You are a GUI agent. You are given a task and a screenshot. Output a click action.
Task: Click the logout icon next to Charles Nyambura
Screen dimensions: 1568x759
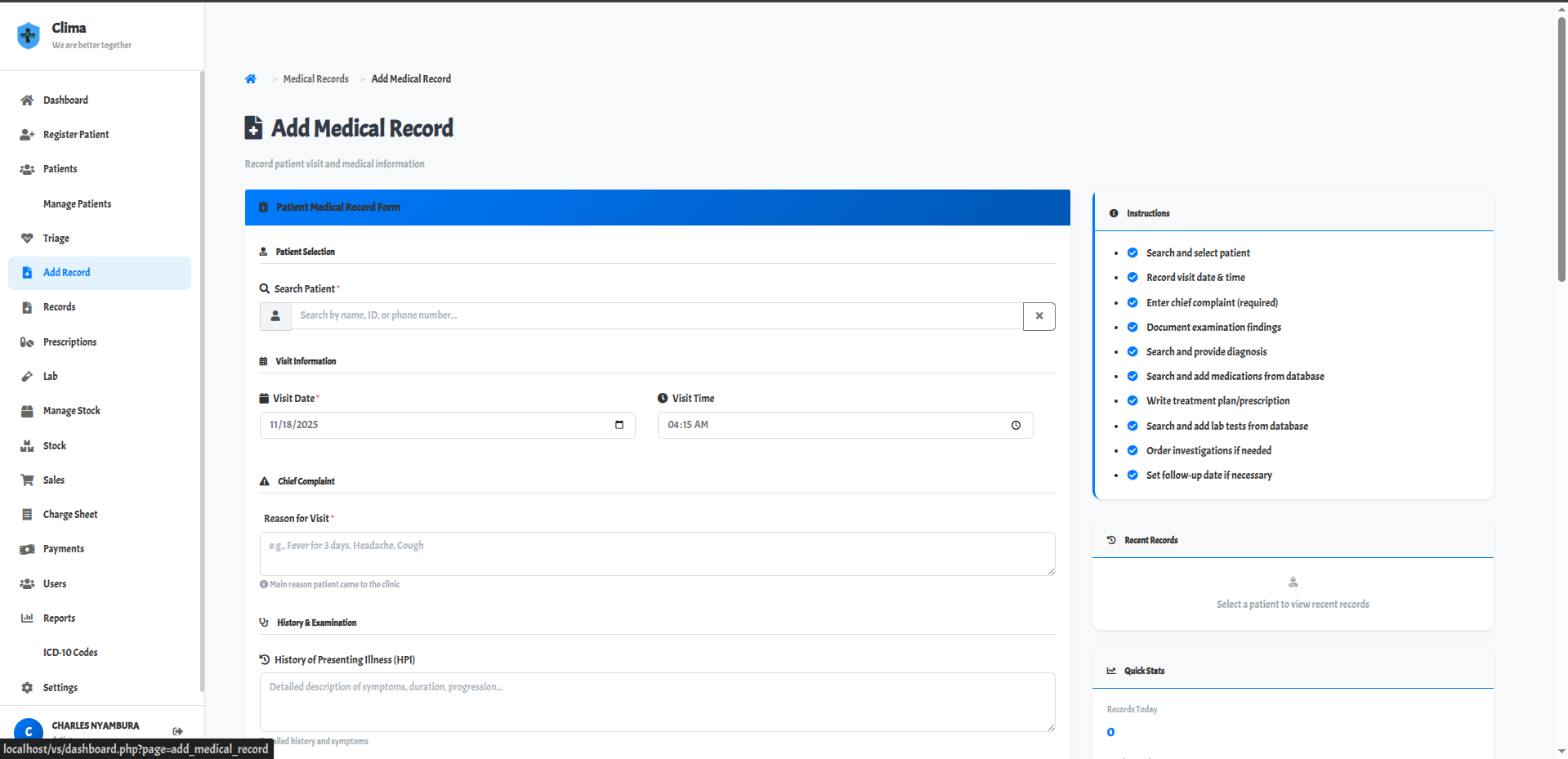click(x=177, y=731)
